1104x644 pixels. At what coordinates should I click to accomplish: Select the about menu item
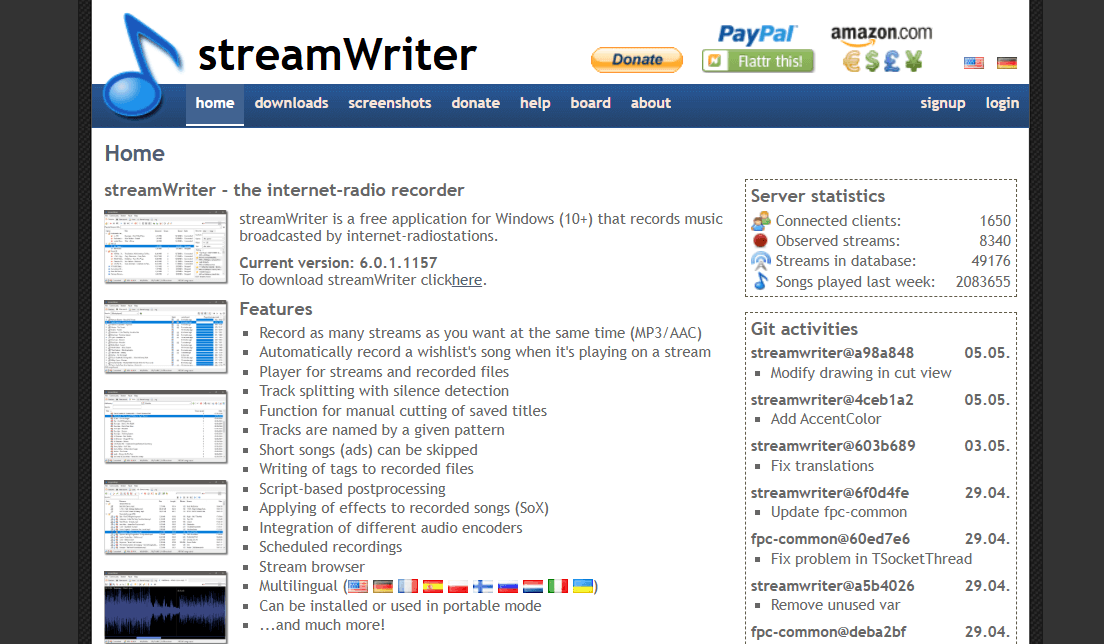pos(650,103)
